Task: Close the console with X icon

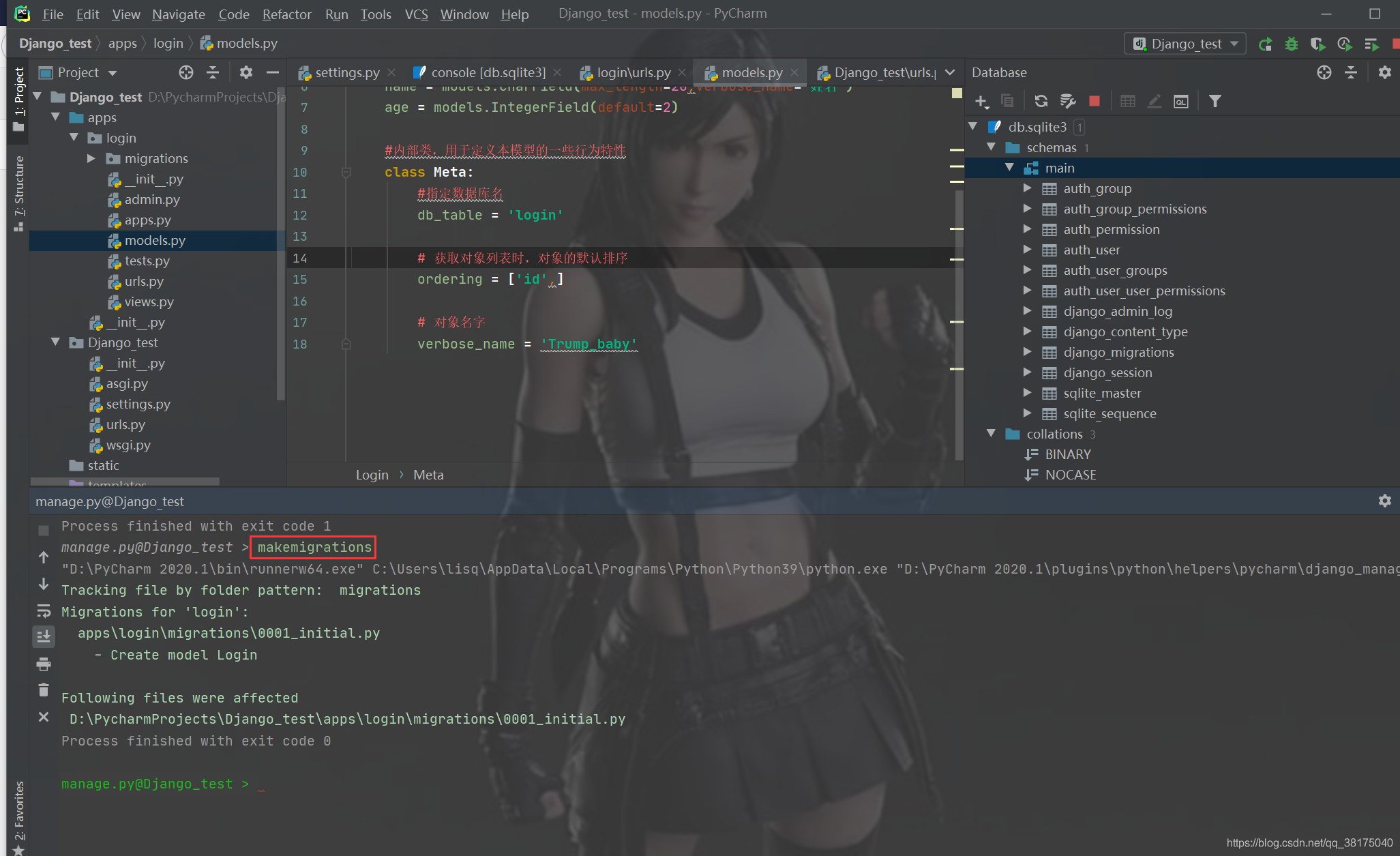Action: 44,717
